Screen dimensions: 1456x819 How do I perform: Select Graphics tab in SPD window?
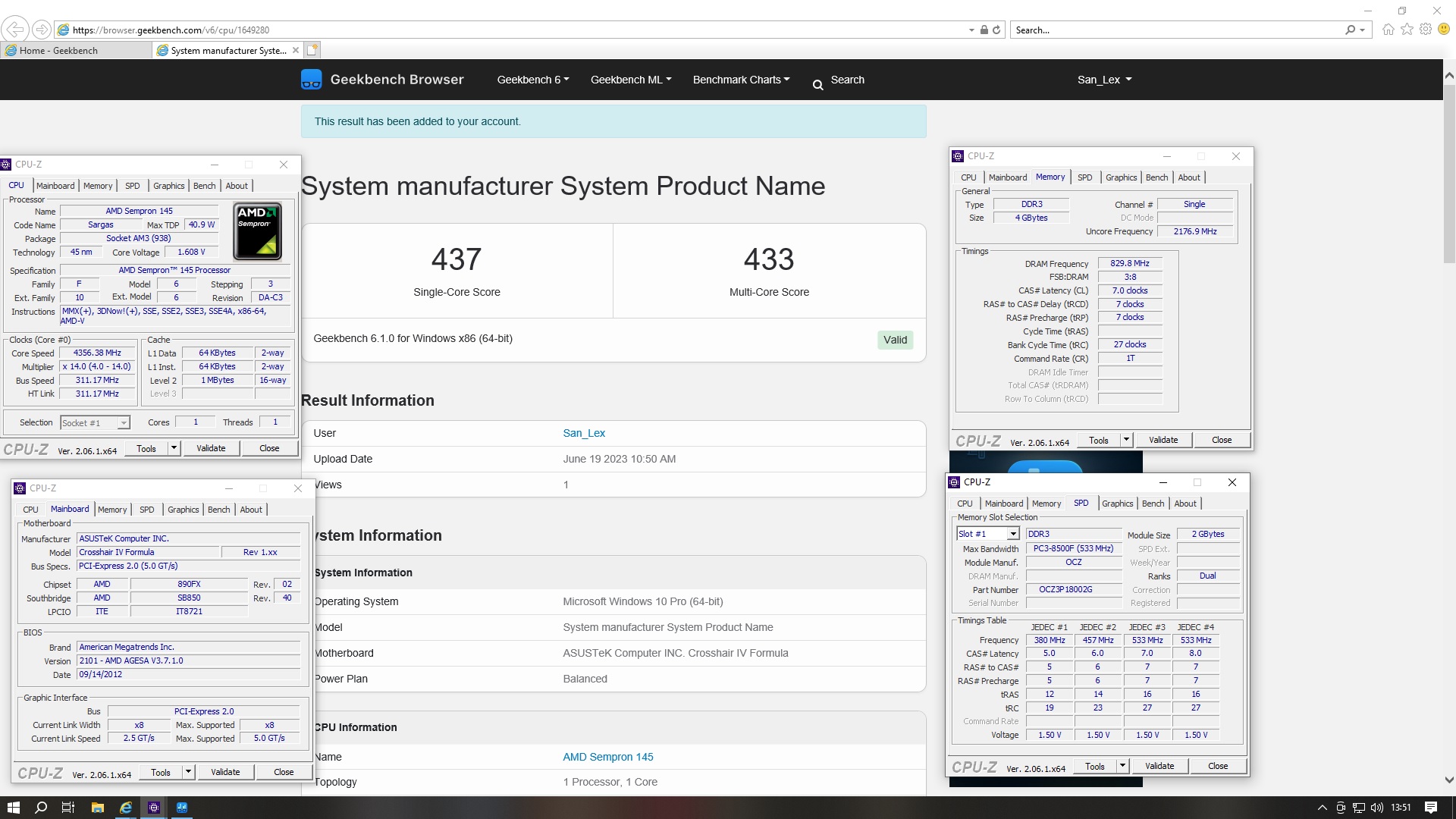(x=1117, y=504)
